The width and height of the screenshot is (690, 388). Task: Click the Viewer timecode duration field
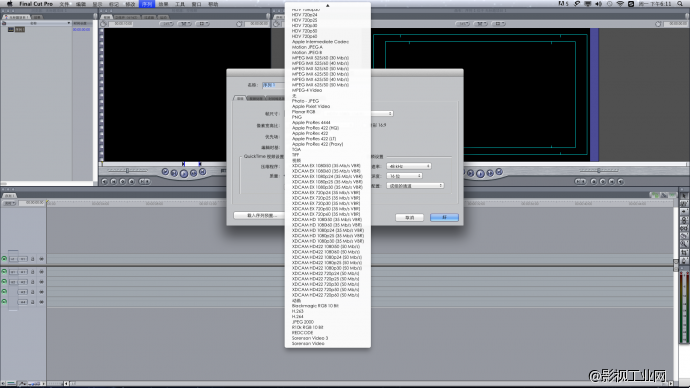[x=122, y=24]
